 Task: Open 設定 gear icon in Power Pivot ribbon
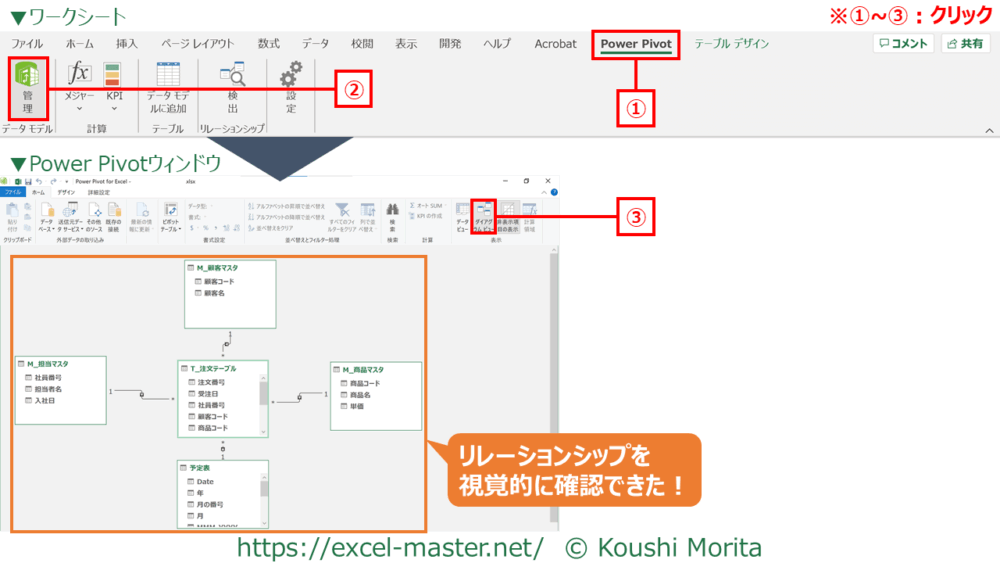291,88
